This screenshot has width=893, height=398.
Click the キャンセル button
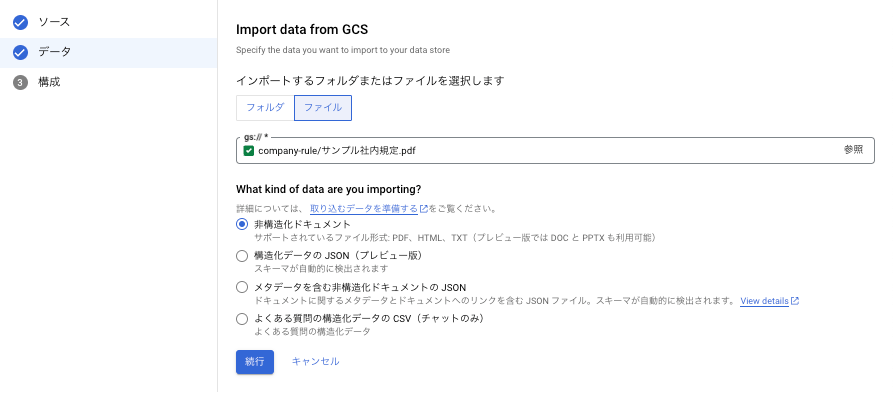click(x=316, y=362)
